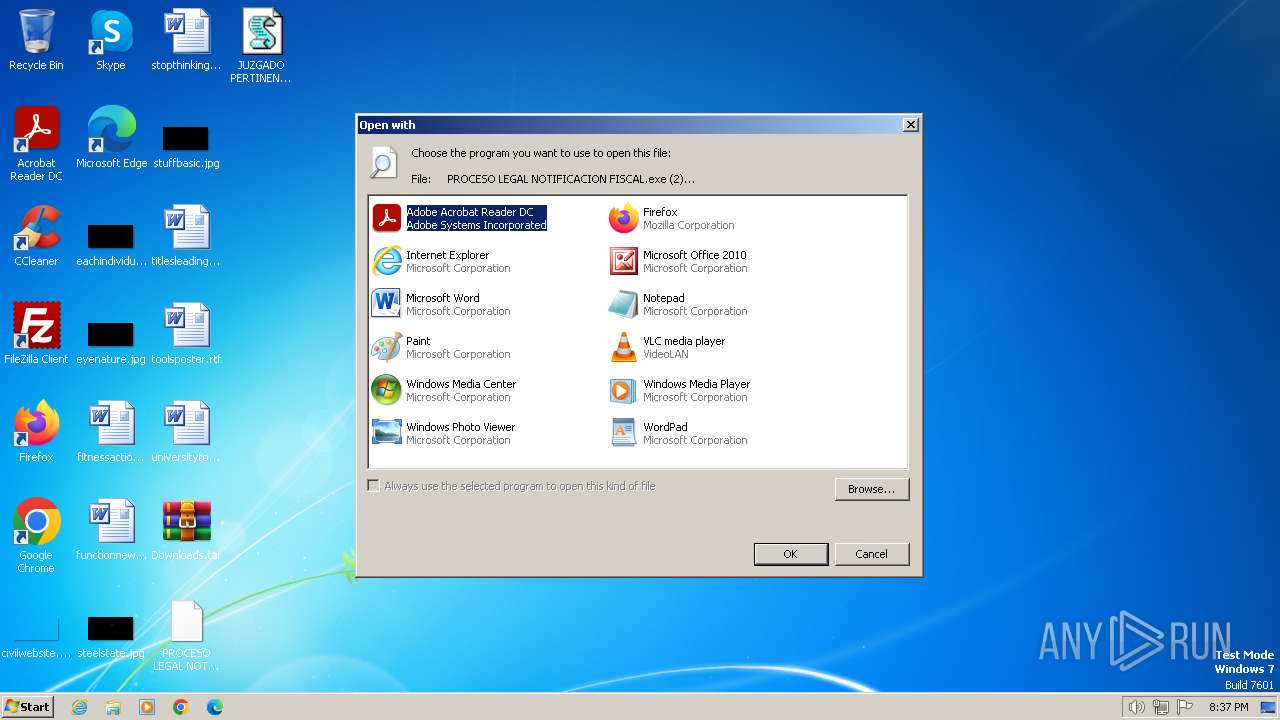
Task: Select Google Chrome desktop shortcut
Action: pos(36,536)
